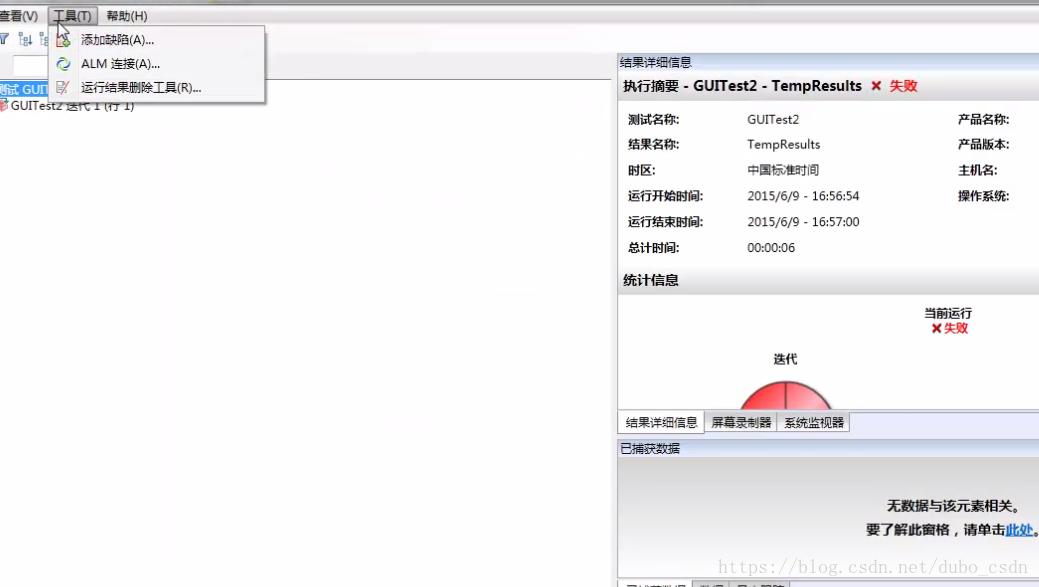Click the expand tree toolbar icon
The height and width of the screenshot is (587, 1039).
click(25, 39)
